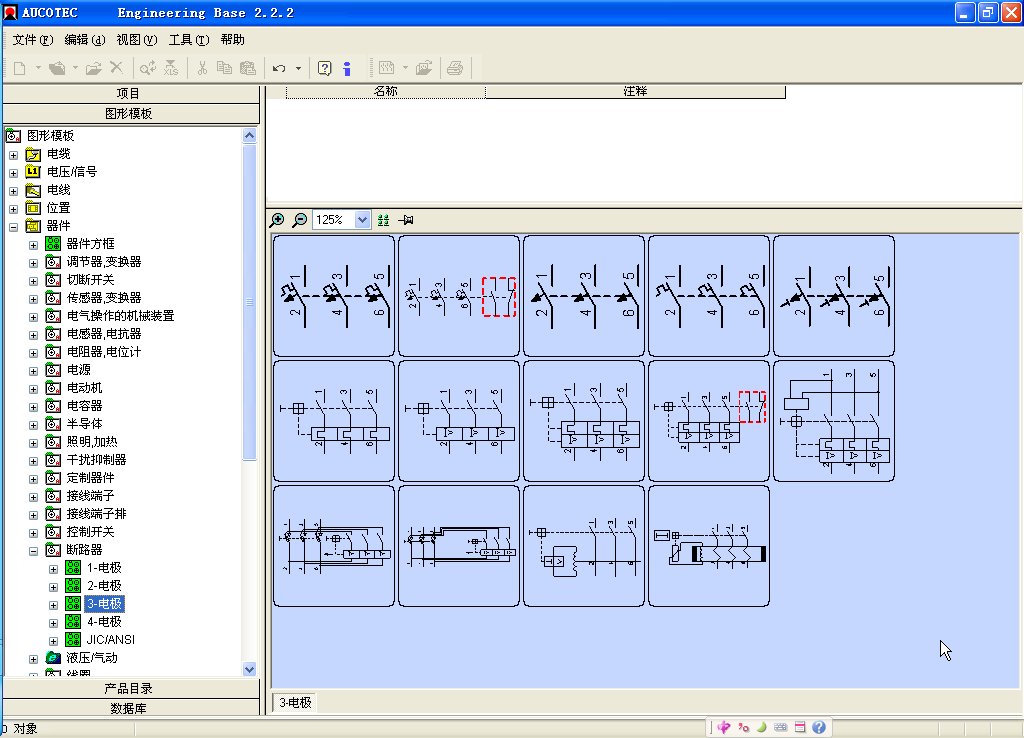1024x738 pixels.
Task: Open the New document dropdown arrow
Action: (38, 68)
